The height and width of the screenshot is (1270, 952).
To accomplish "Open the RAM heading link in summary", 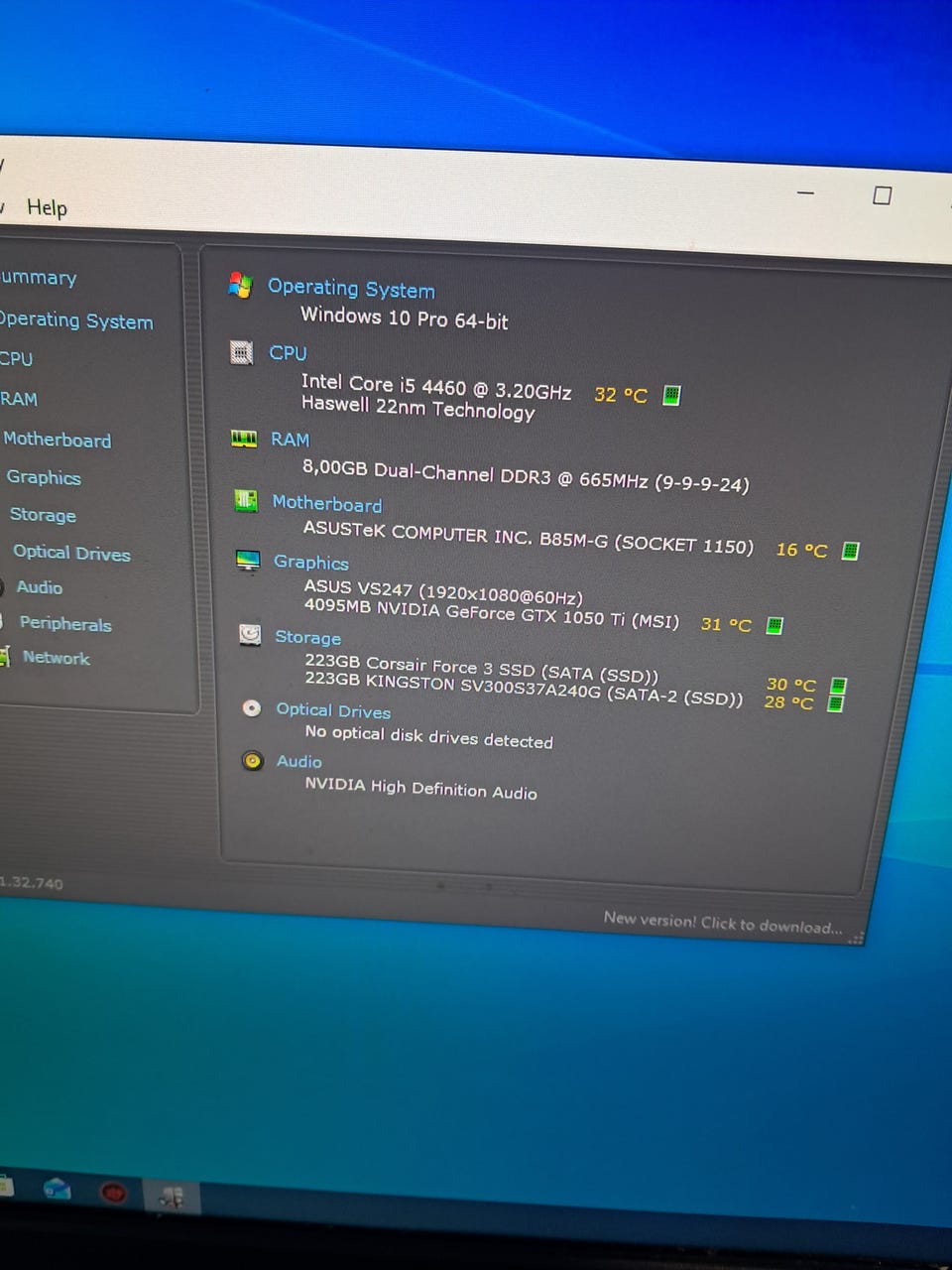I will (290, 439).
